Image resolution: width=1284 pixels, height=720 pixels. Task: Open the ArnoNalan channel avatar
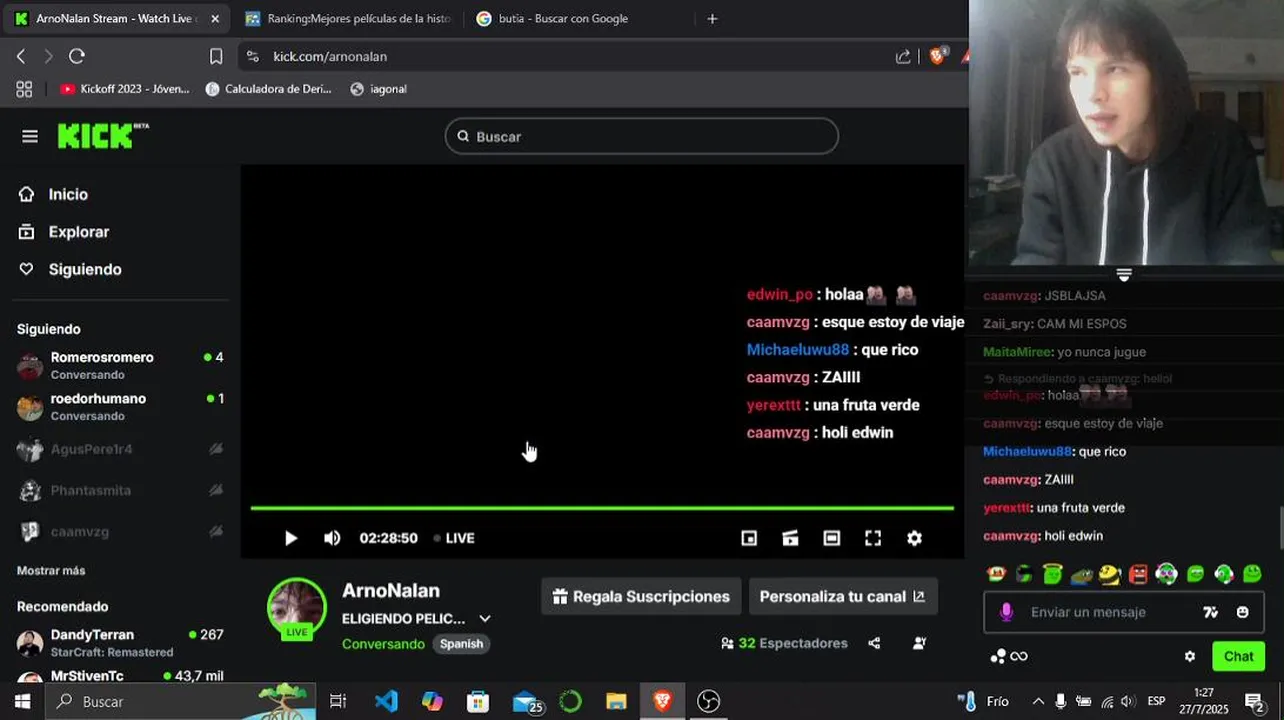297,608
